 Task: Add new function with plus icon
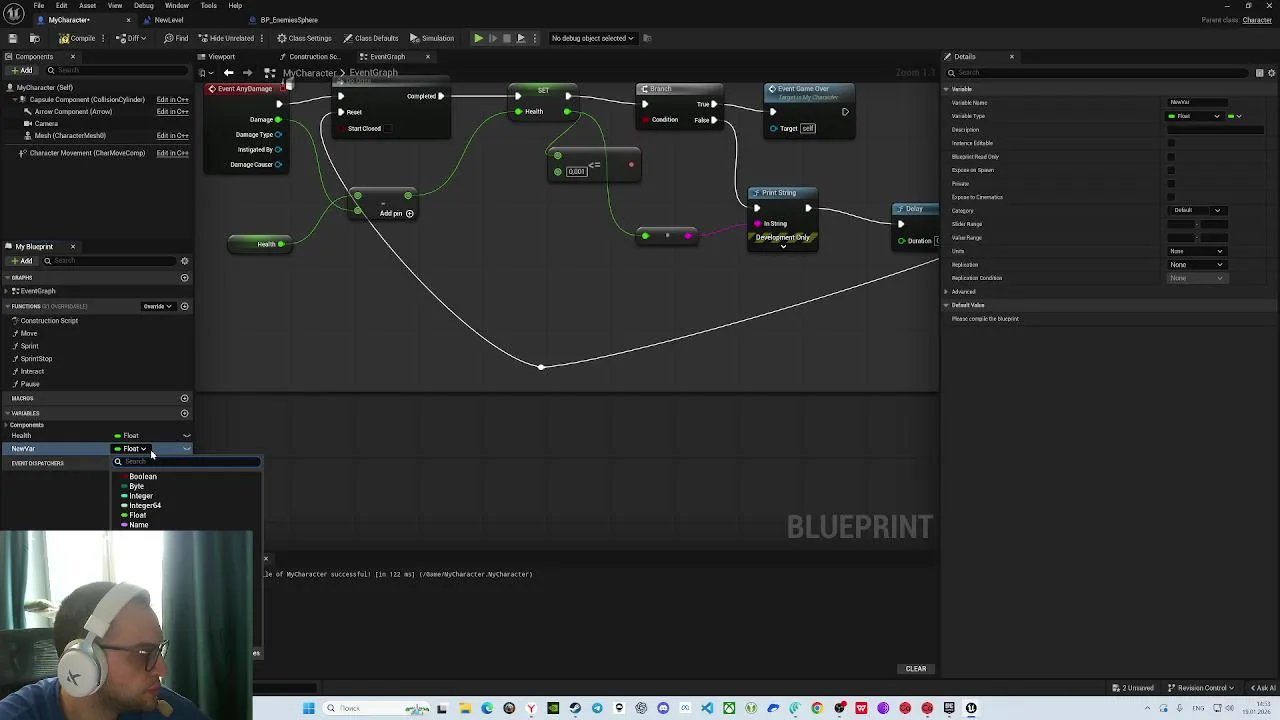(184, 306)
